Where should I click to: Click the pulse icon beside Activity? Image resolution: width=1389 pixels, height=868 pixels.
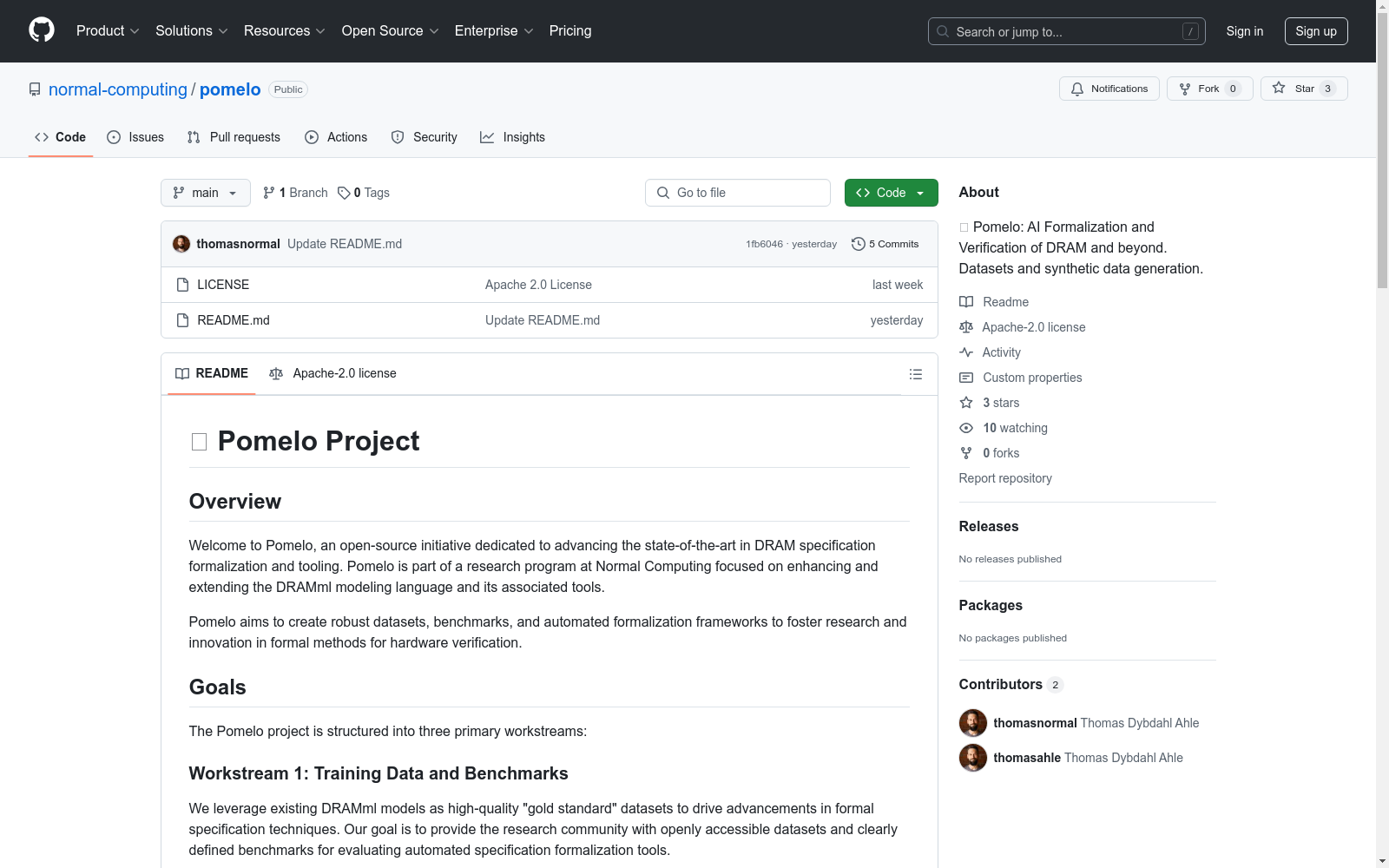[x=966, y=352]
